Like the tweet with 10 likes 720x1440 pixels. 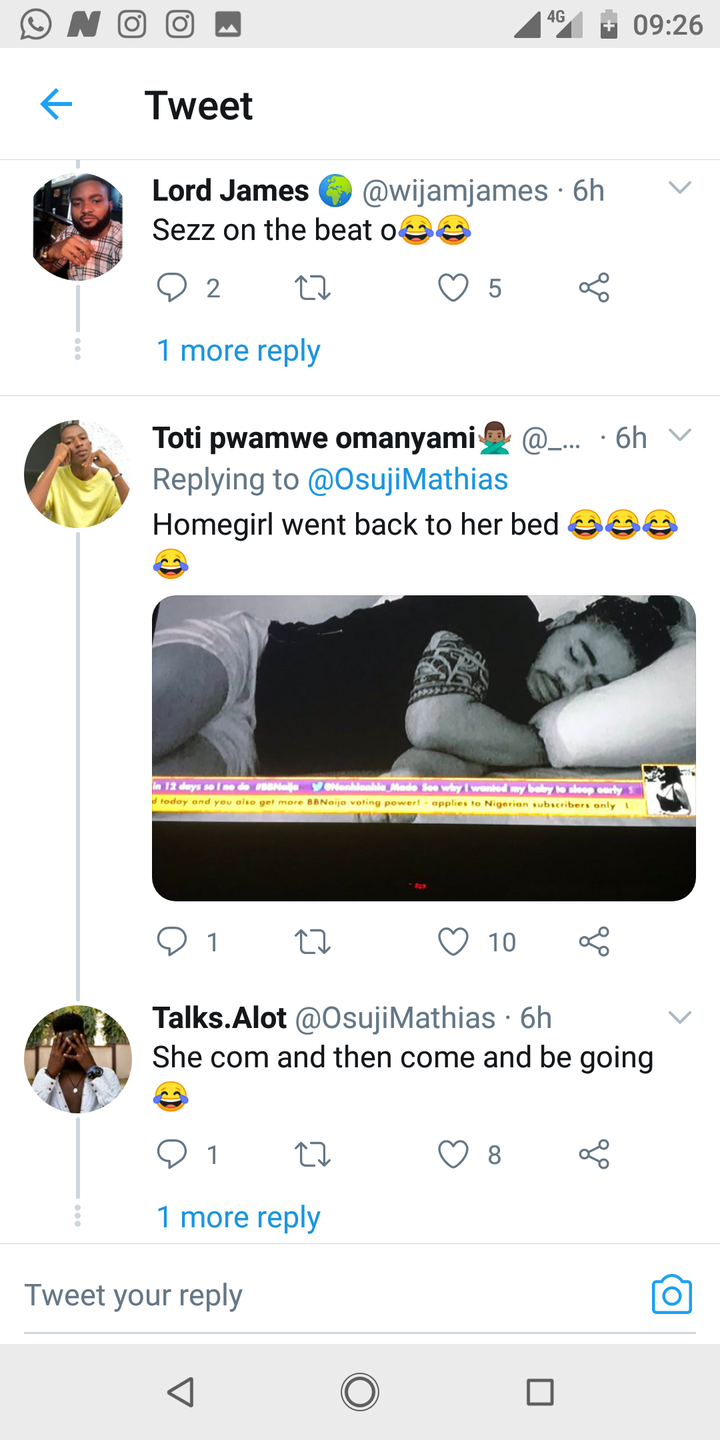coord(453,941)
